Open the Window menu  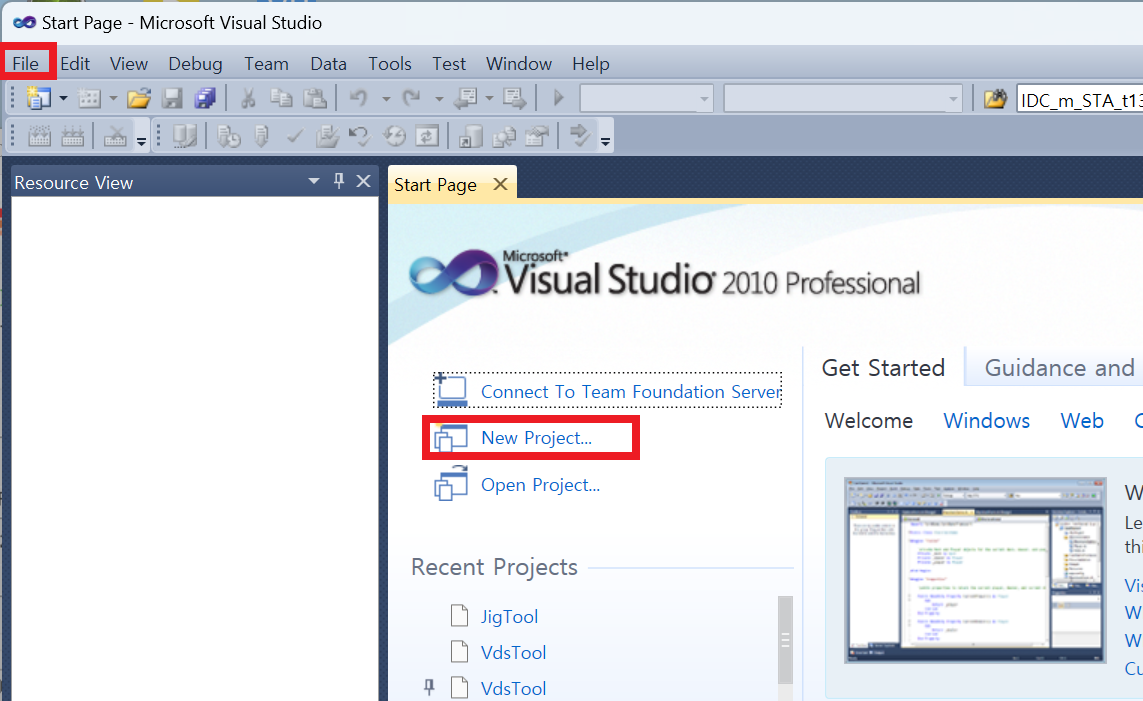(519, 64)
